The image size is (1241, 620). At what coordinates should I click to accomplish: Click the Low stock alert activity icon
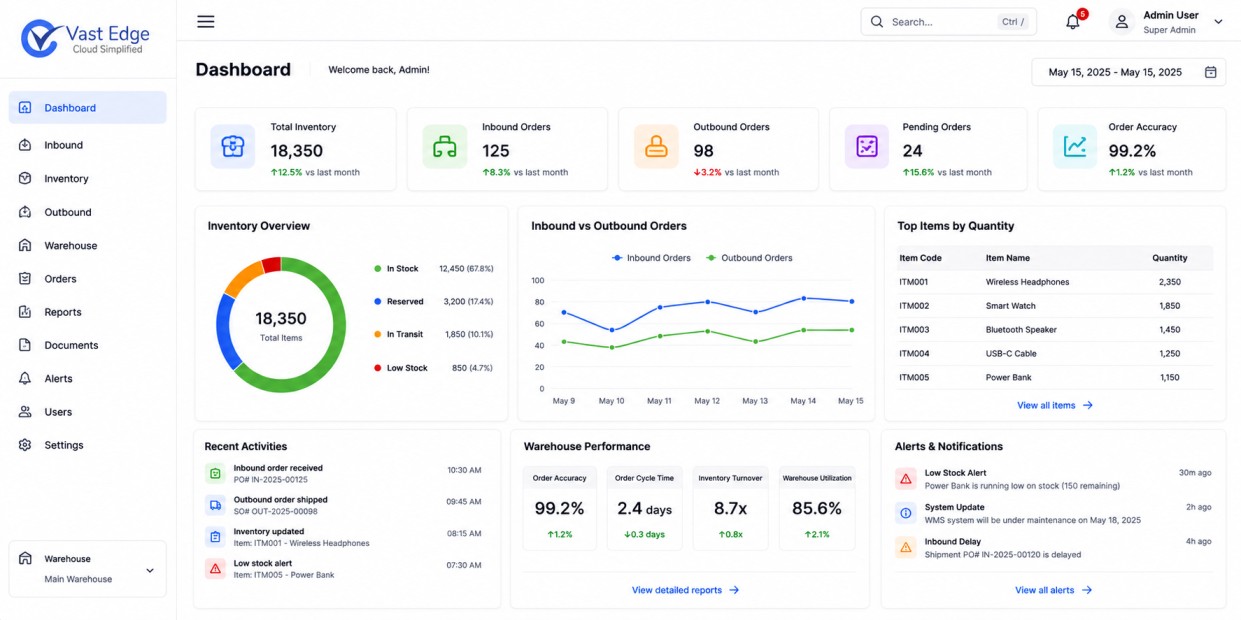[214, 569]
